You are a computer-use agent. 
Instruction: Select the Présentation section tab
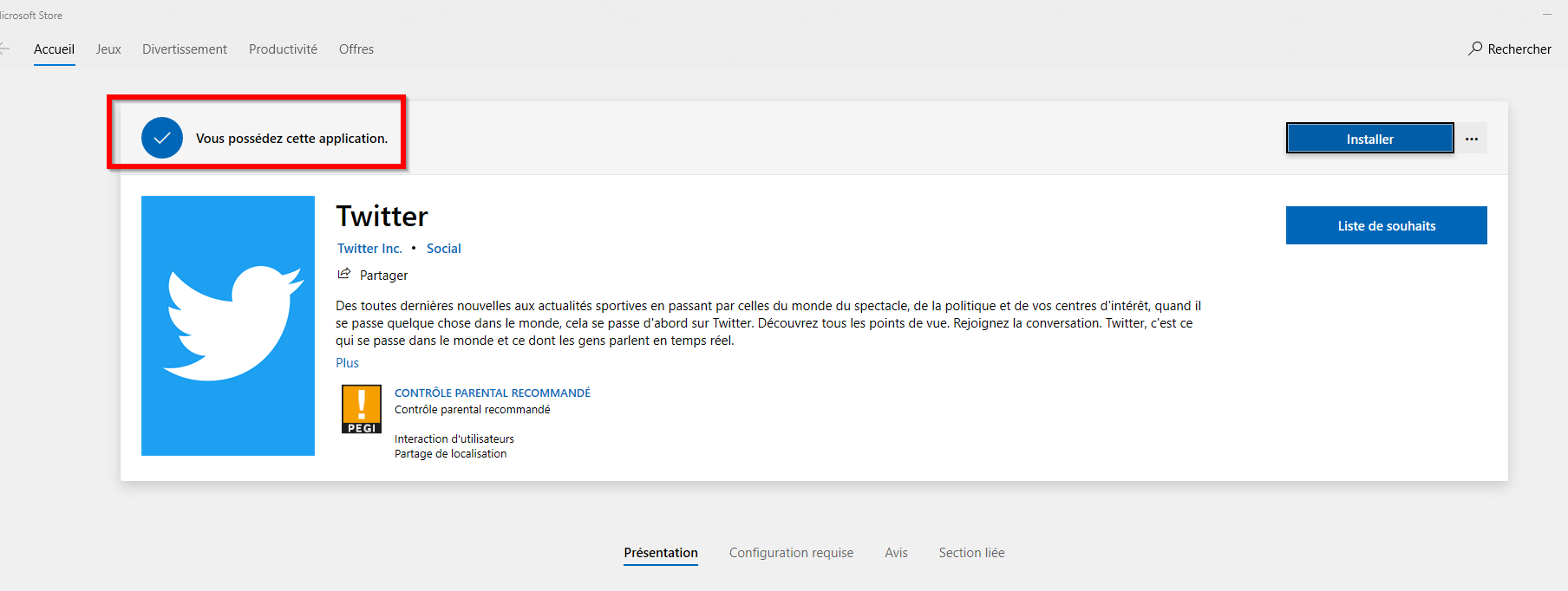tap(661, 553)
